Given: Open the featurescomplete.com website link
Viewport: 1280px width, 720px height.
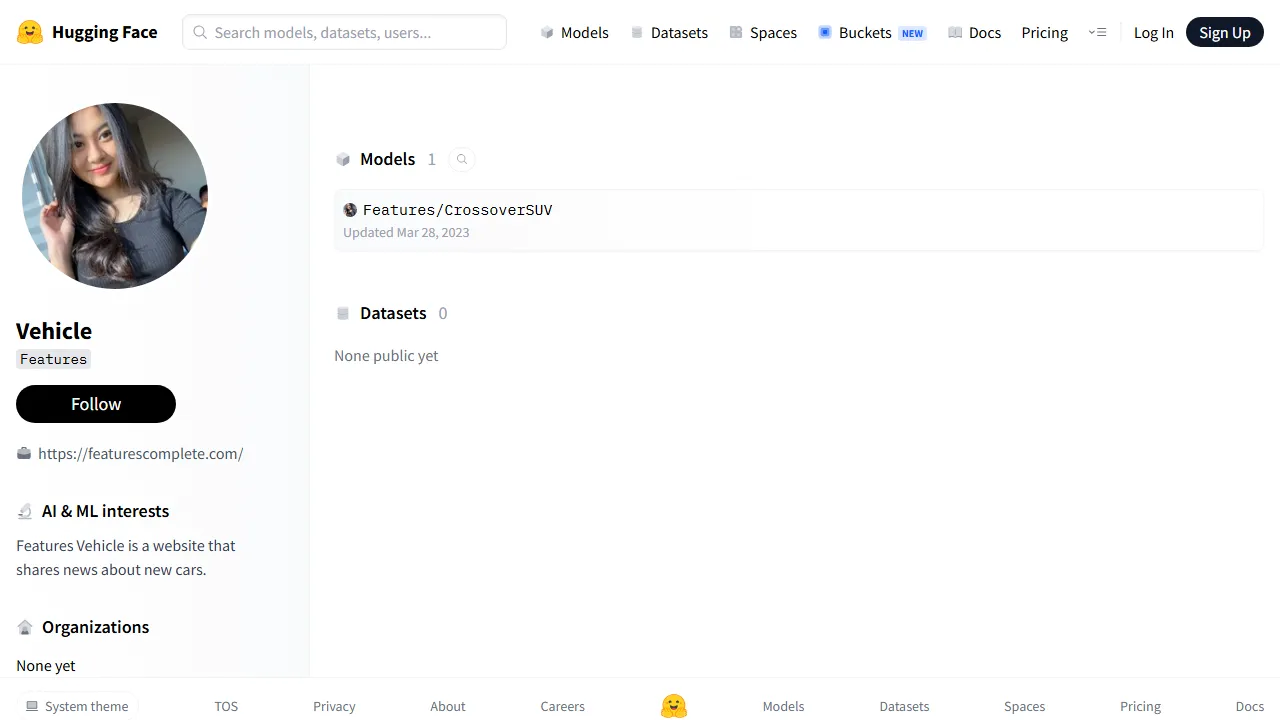Looking at the screenshot, I should click(x=140, y=453).
